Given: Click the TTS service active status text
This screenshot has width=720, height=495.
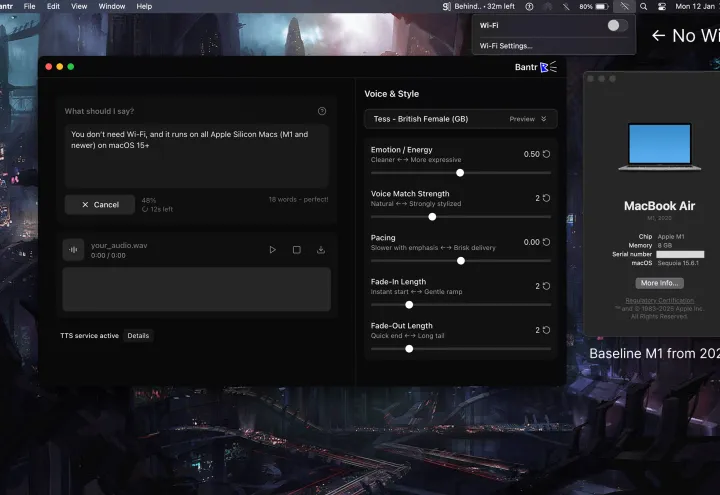Looking at the screenshot, I should tap(90, 336).
